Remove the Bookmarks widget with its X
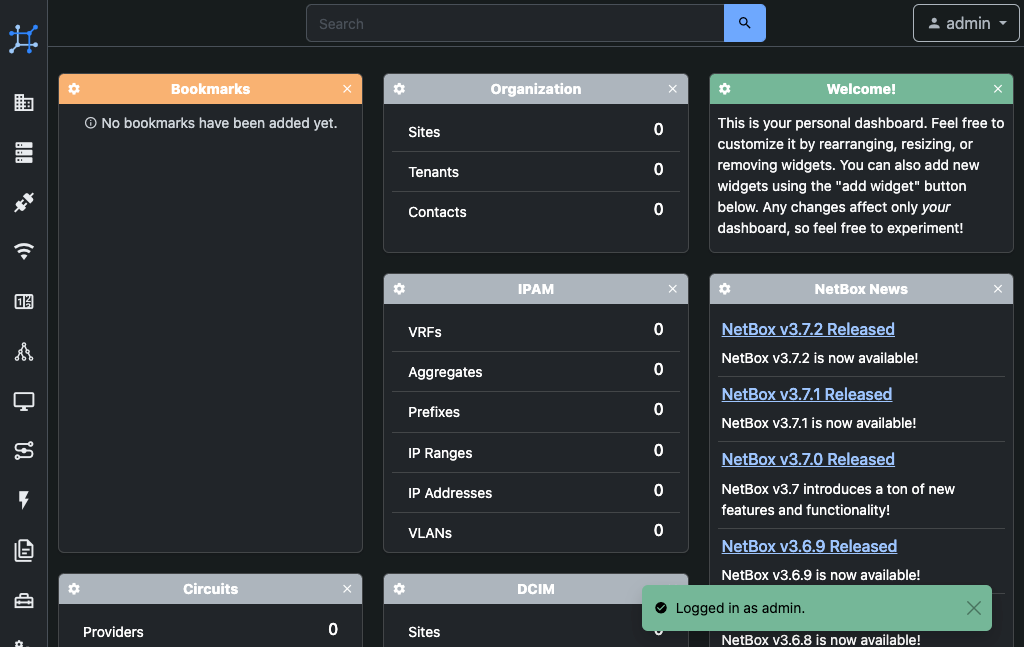 coord(347,89)
